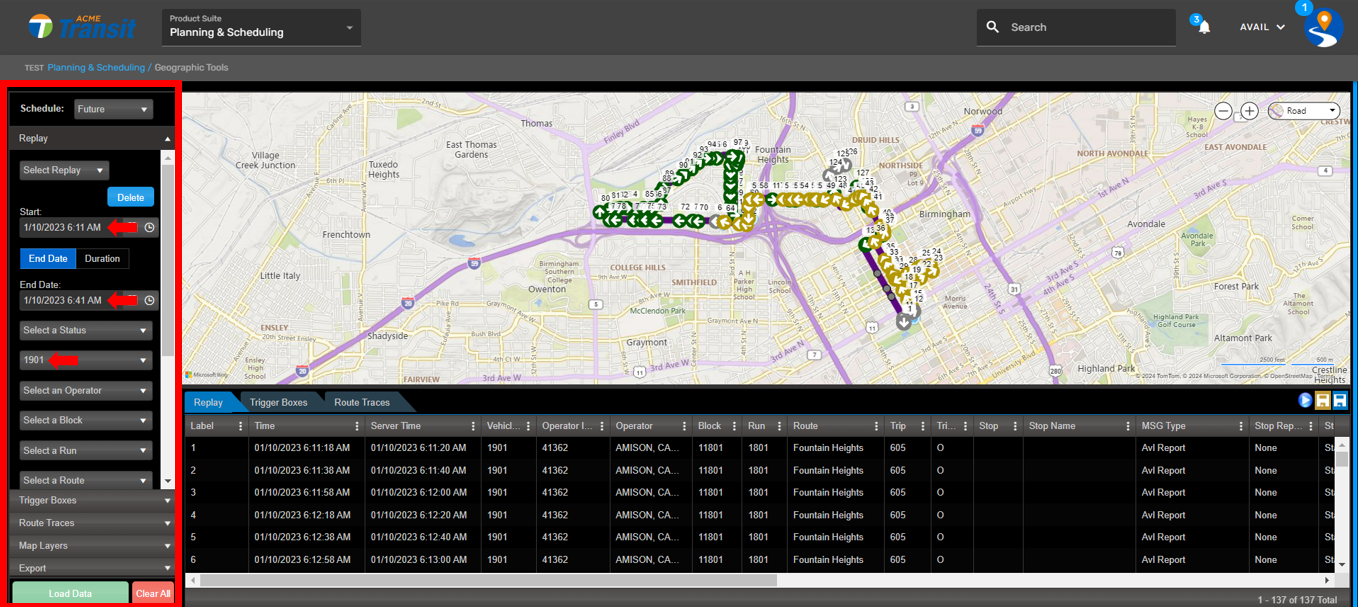The height and width of the screenshot is (607, 1360).
Task: Click the Start time clock icon
Action: [150, 228]
